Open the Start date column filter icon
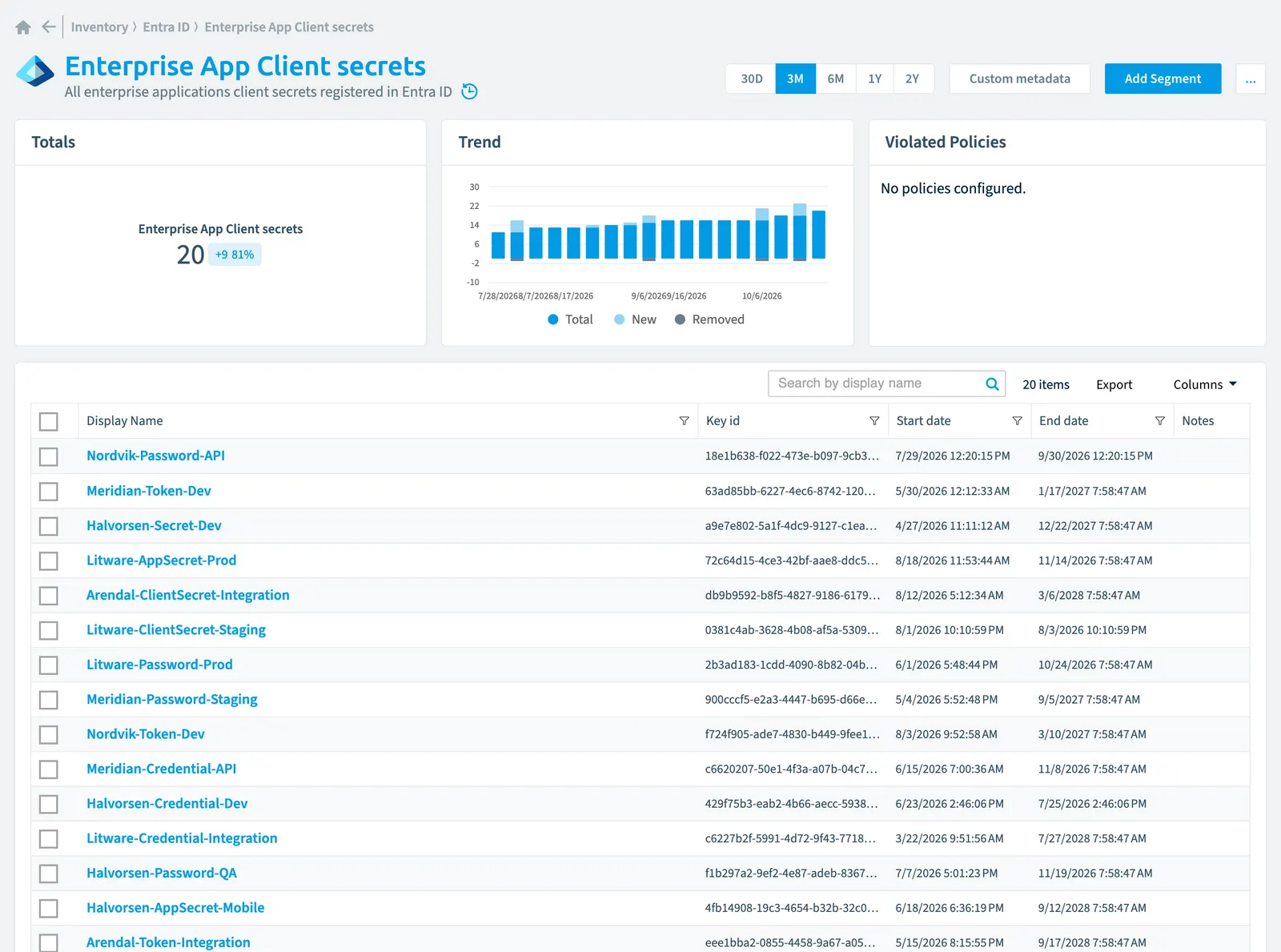This screenshot has height=952, width=1281. point(1017,421)
